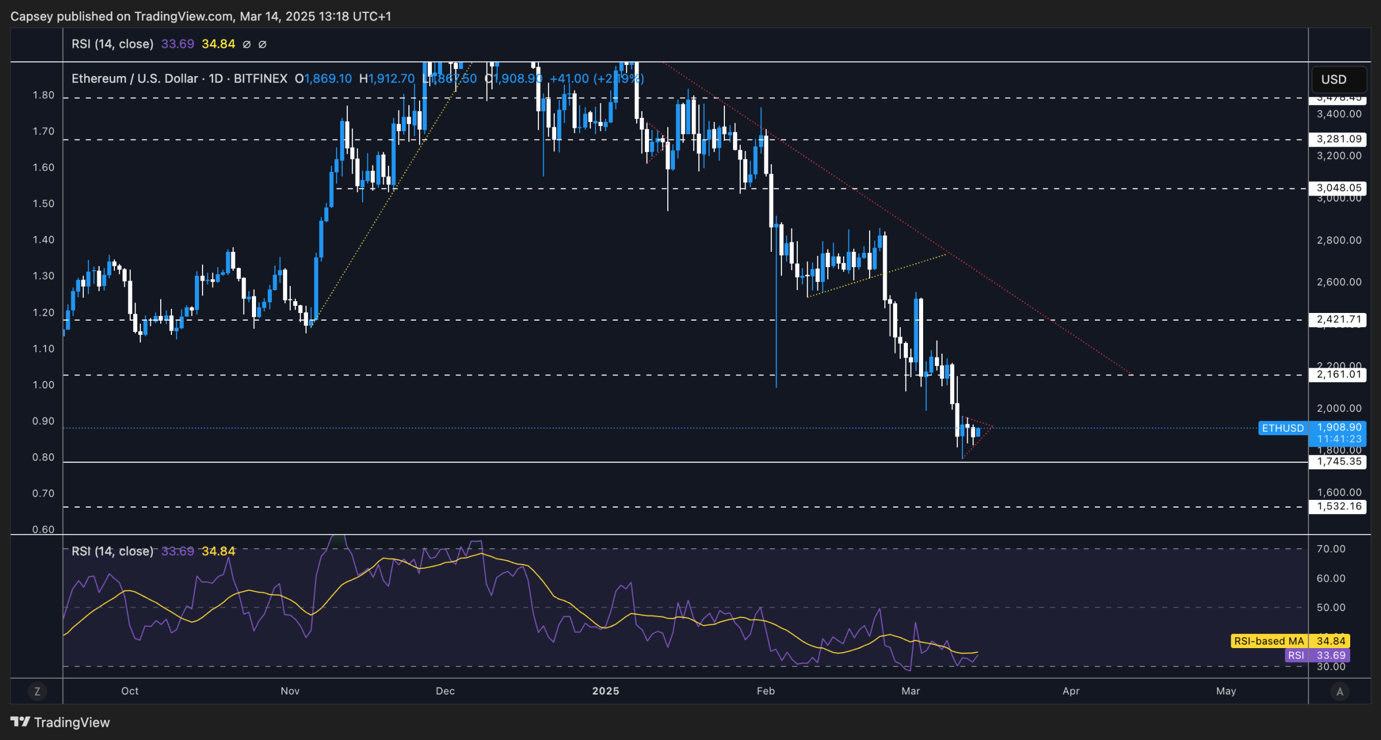Click the 3,400.00 price scale value
Screen dimensions: 1381x740
point(1340,114)
